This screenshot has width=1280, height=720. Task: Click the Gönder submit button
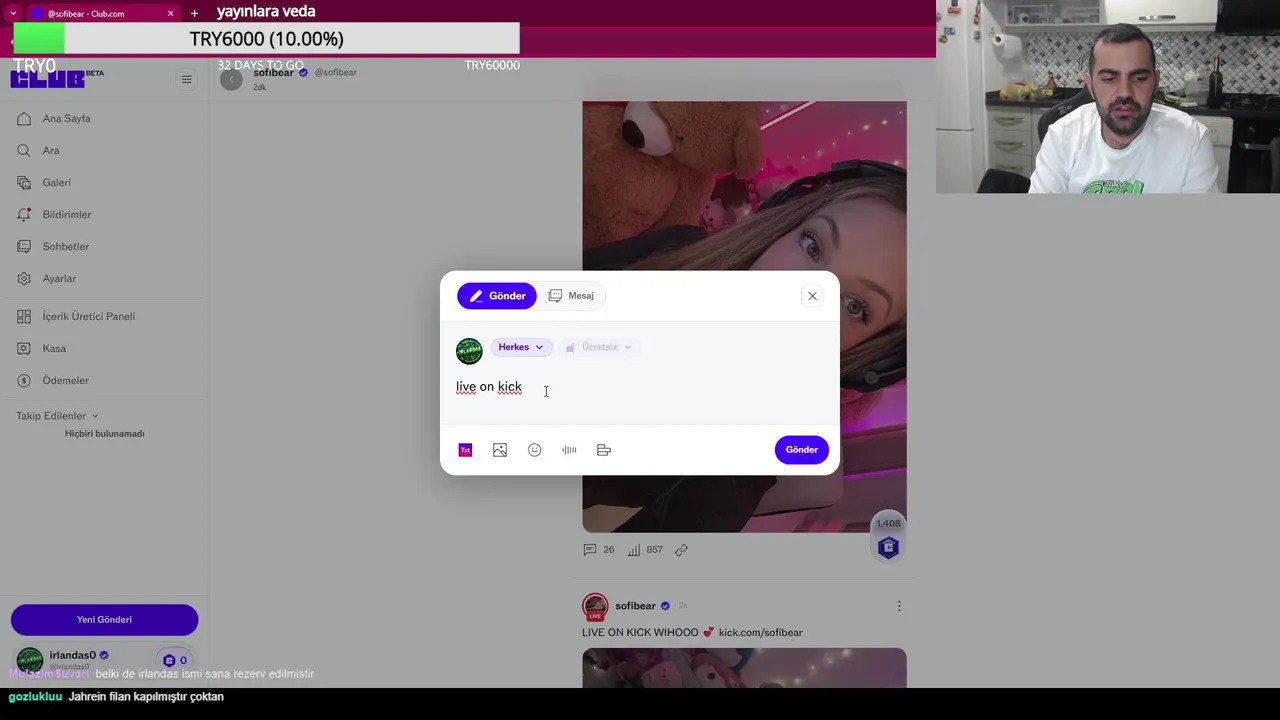(801, 450)
